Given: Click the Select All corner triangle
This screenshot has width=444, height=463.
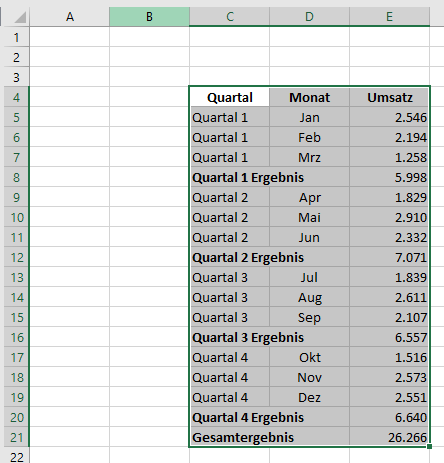Looking at the screenshot, I should tap(20, 17).
